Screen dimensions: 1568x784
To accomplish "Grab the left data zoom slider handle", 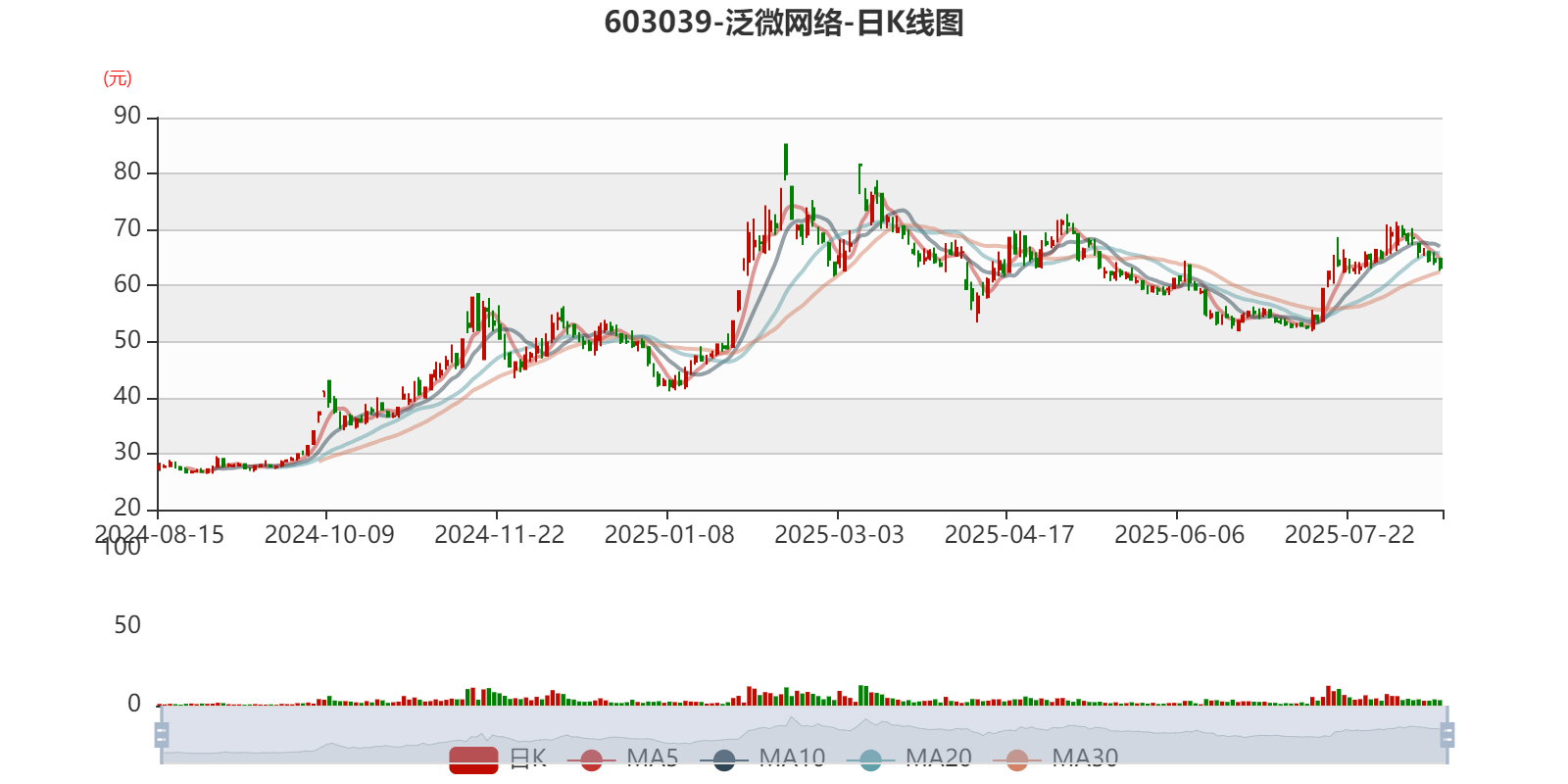I will (162, 734).
